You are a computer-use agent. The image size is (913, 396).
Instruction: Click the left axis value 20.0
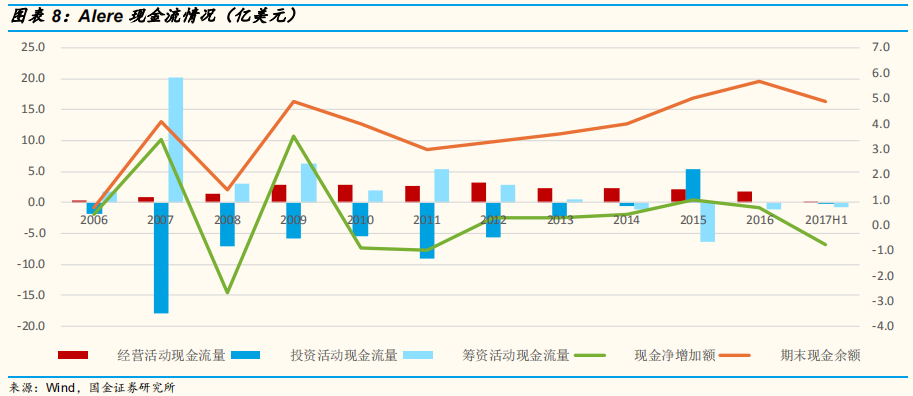[33, 79]
